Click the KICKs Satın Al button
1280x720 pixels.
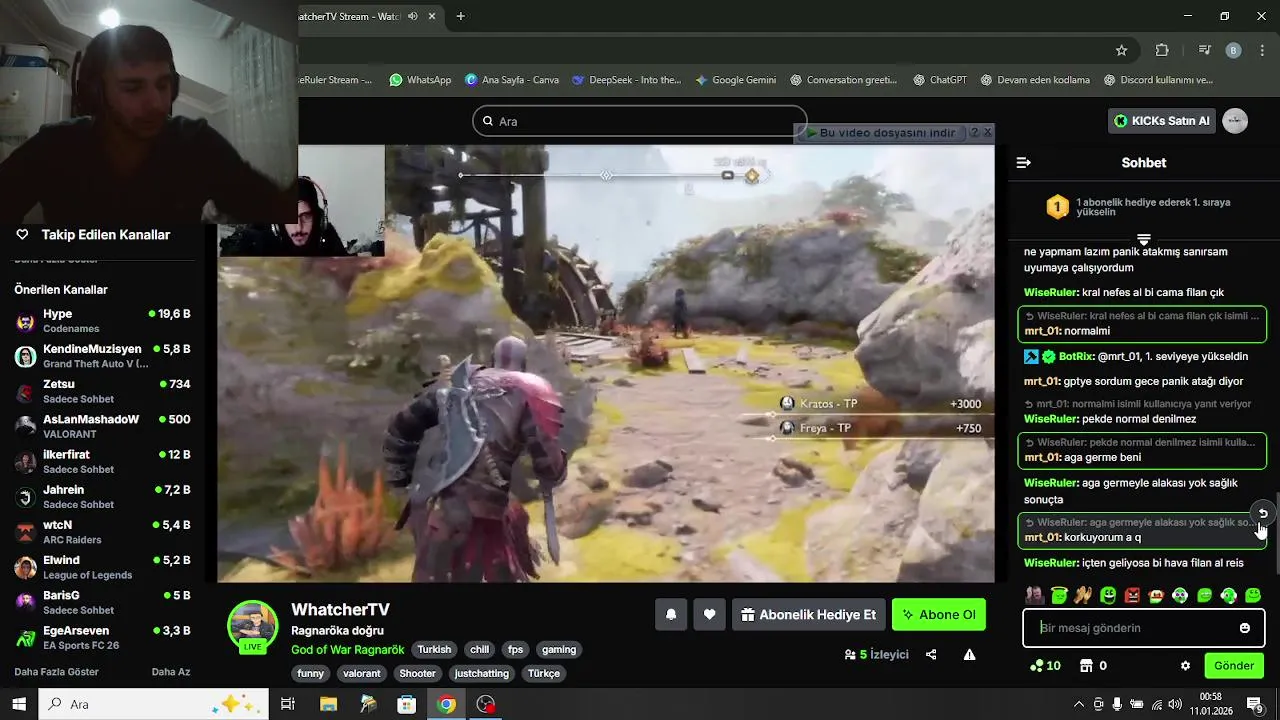point(1162,121)
